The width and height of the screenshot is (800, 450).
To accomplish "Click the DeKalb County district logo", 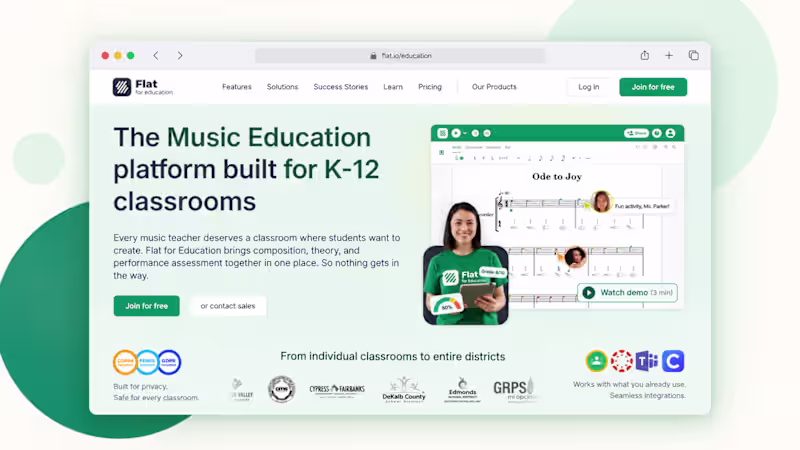I will tap(404, 390).
